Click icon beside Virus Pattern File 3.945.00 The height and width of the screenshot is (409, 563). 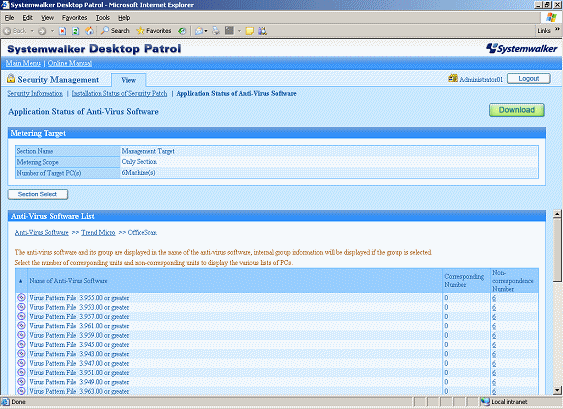(x=21, y=344)
